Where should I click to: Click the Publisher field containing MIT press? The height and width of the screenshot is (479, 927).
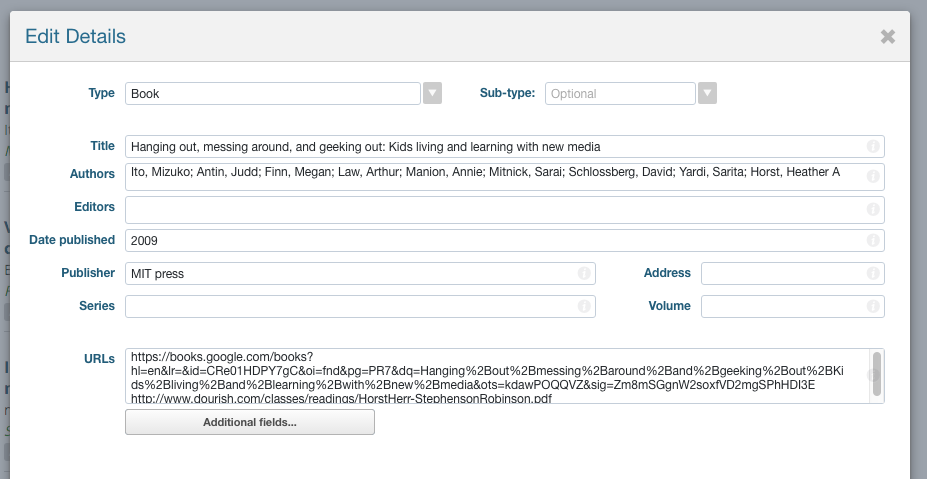[x=350, y=274]
